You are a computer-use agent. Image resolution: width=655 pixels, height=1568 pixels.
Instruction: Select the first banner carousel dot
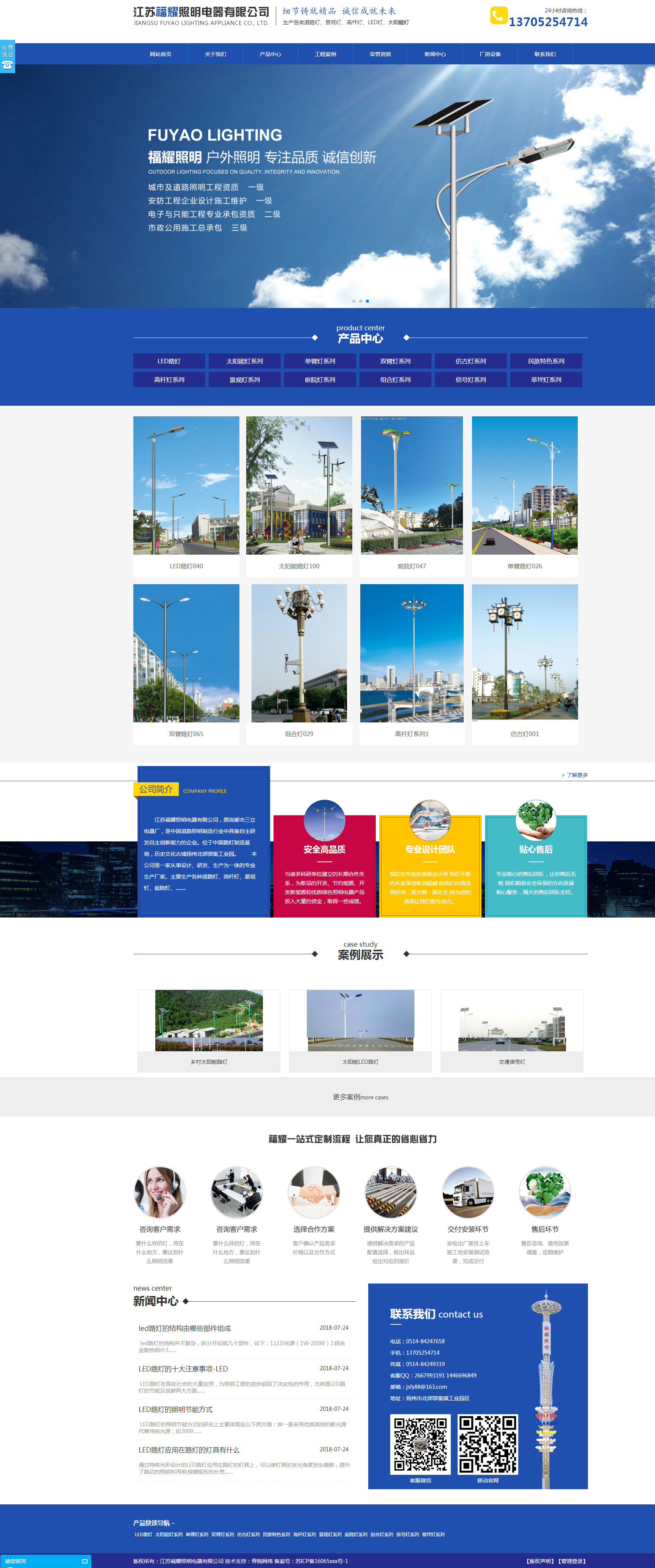[354, 301]
